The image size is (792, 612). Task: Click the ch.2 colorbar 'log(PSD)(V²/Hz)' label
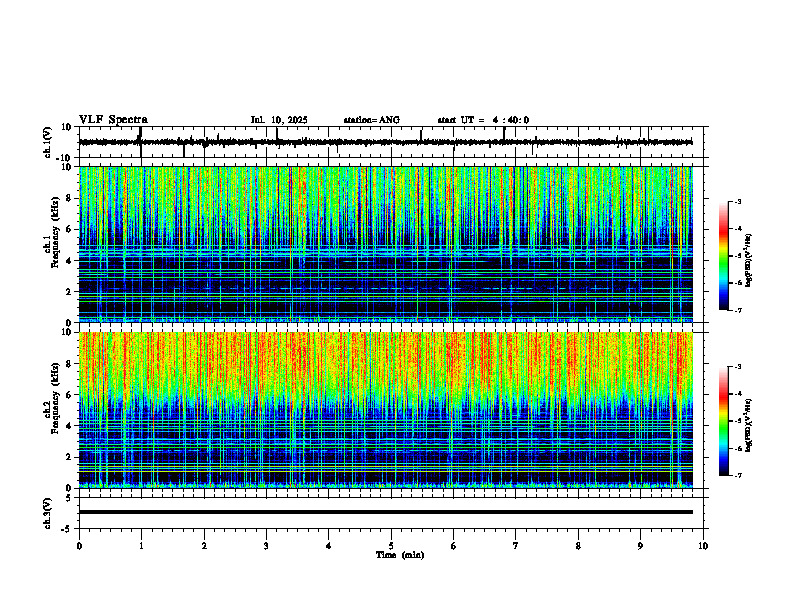tap(749, 426)
